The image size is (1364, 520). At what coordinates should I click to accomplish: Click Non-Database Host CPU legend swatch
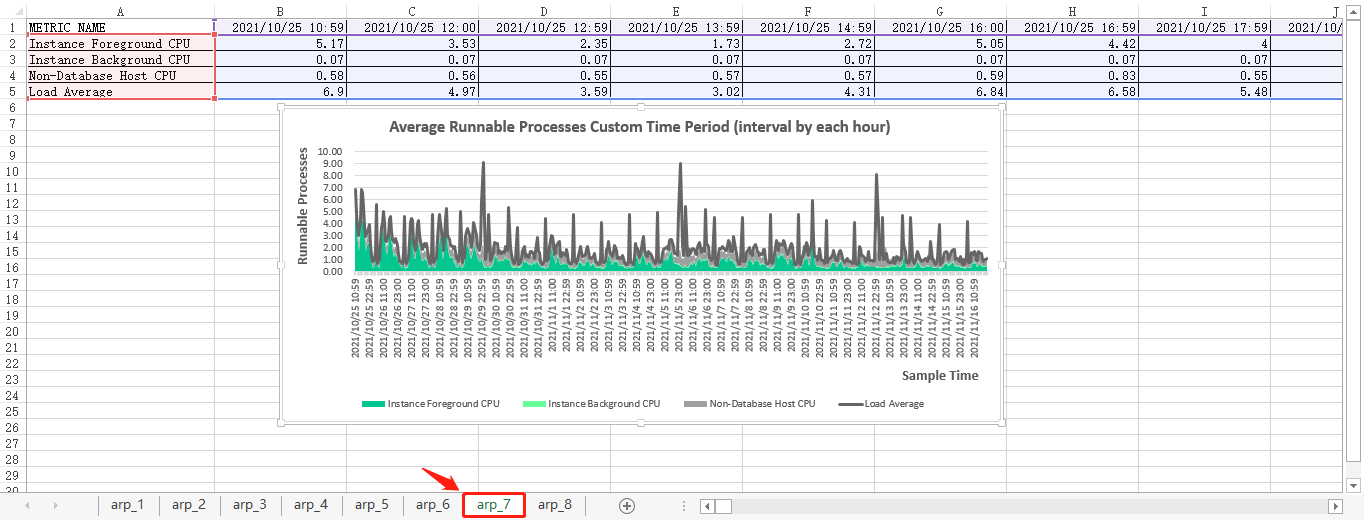point(695,404)
